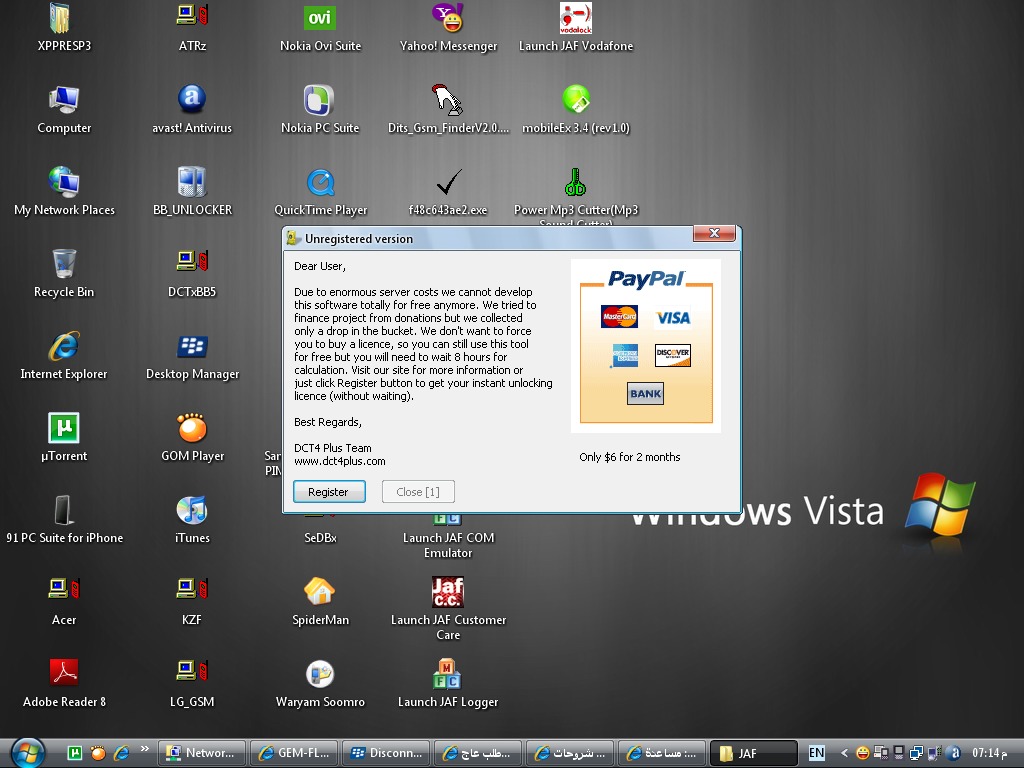The image size is (1024, 768).
Task: Click the Close [1] button
Action: click(418, 492)
